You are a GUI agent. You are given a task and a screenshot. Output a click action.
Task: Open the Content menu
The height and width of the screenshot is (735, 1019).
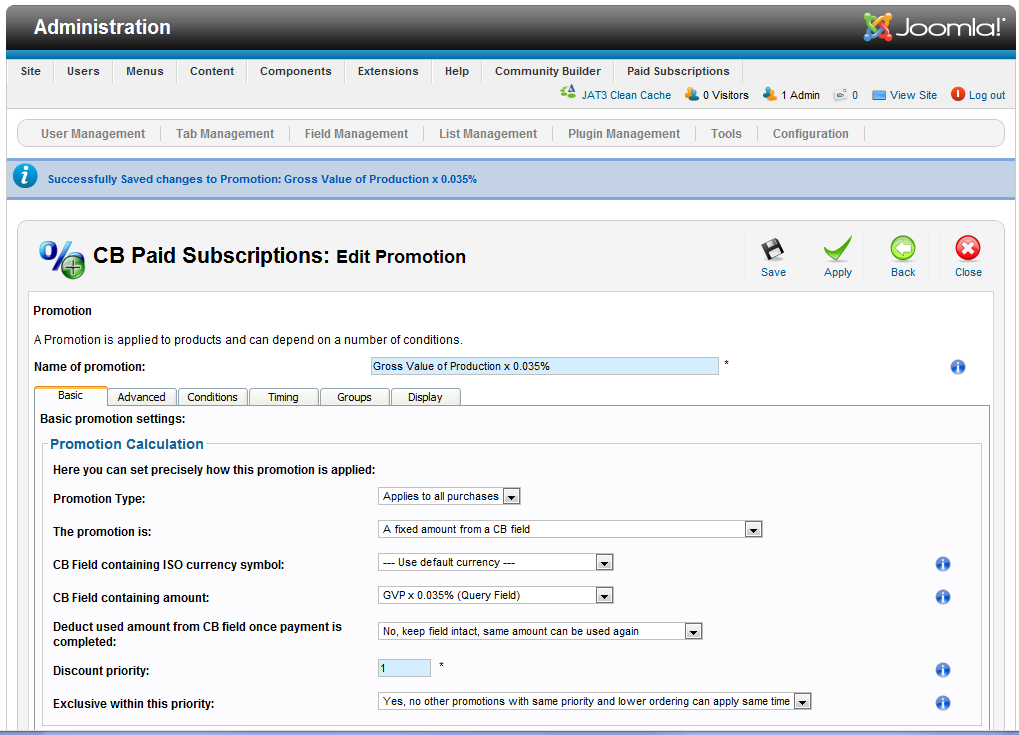click(x=212, y=71)
